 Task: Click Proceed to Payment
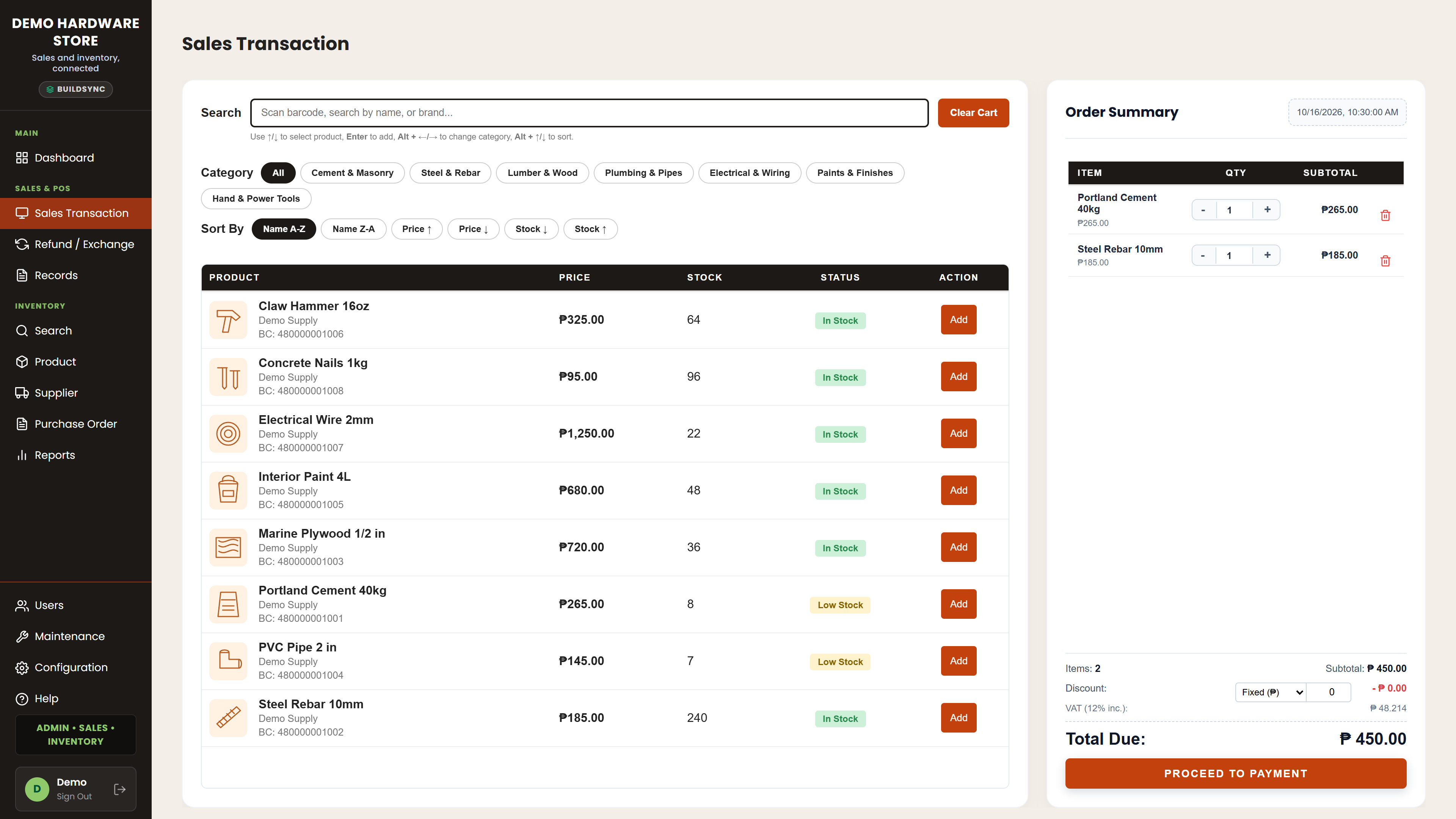click(1236, 773)
